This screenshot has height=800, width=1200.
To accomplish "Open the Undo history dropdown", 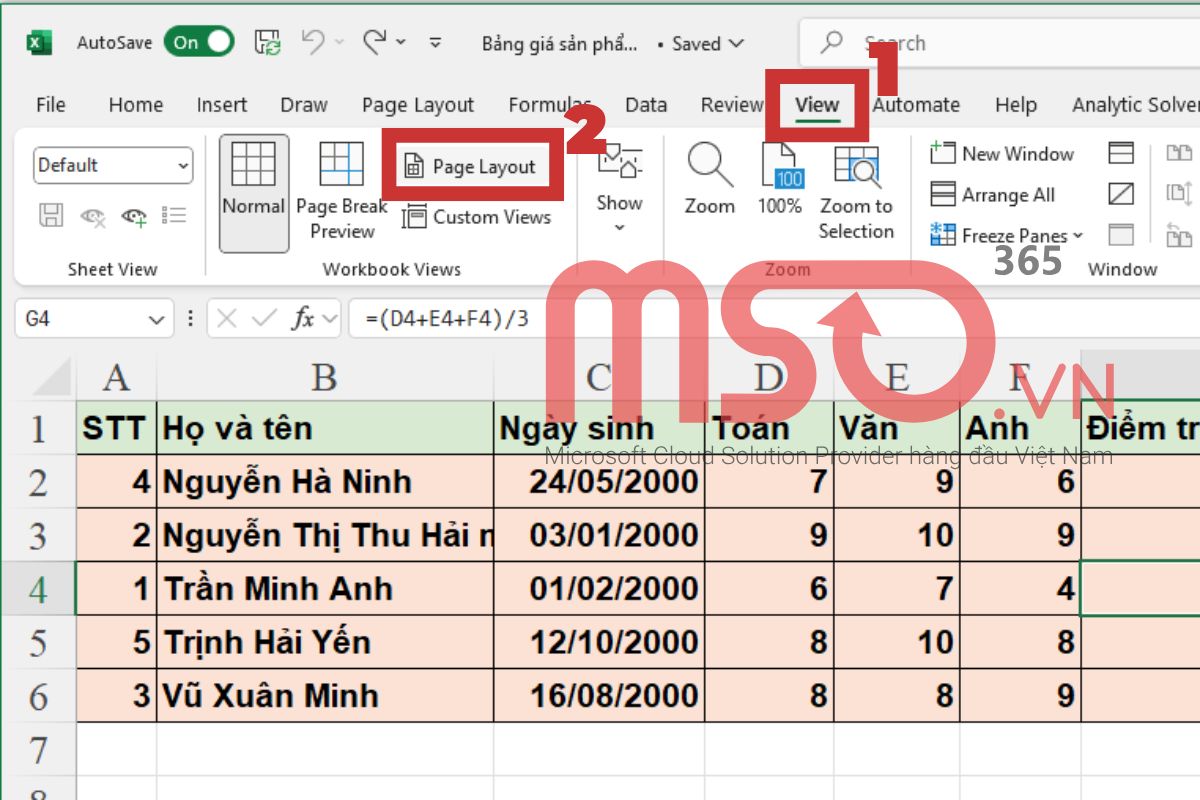I will 339,43.
